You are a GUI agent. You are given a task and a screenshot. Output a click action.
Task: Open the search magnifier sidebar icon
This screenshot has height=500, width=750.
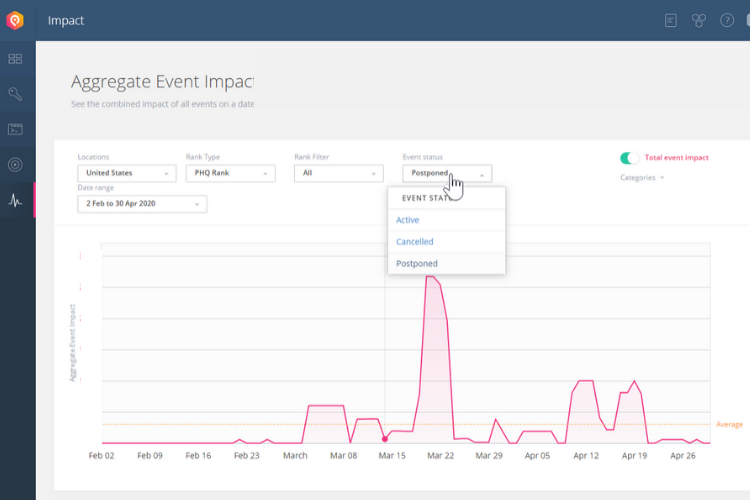(x=15, y=94)
